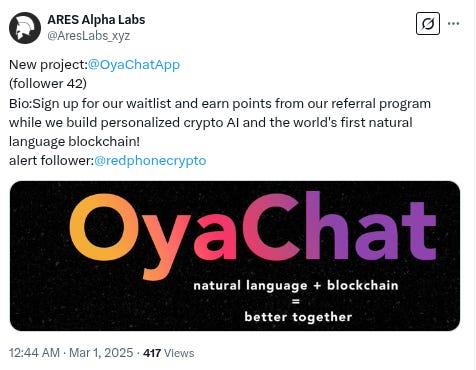Click the 'natural language + blockchain' tagline
The image size is (476, 370).
[x=296, y=286]
